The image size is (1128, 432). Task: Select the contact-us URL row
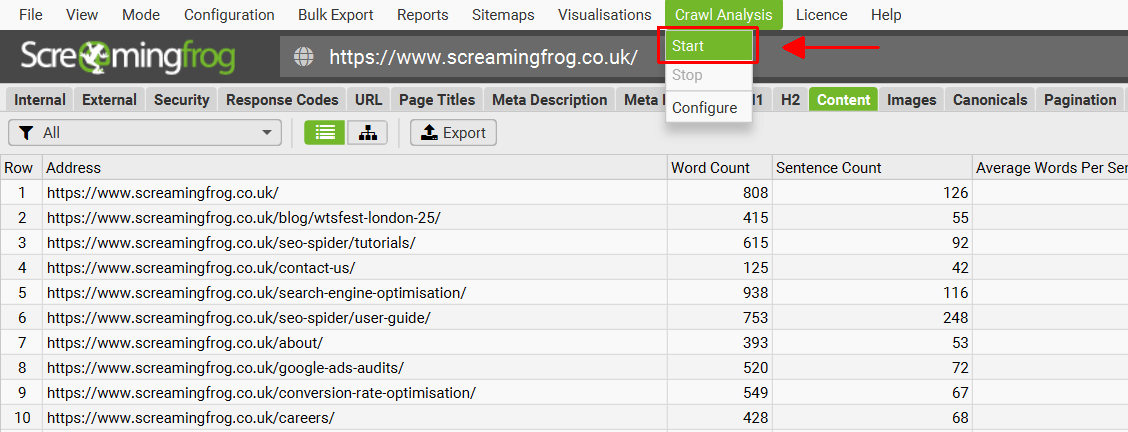(564, 267)
